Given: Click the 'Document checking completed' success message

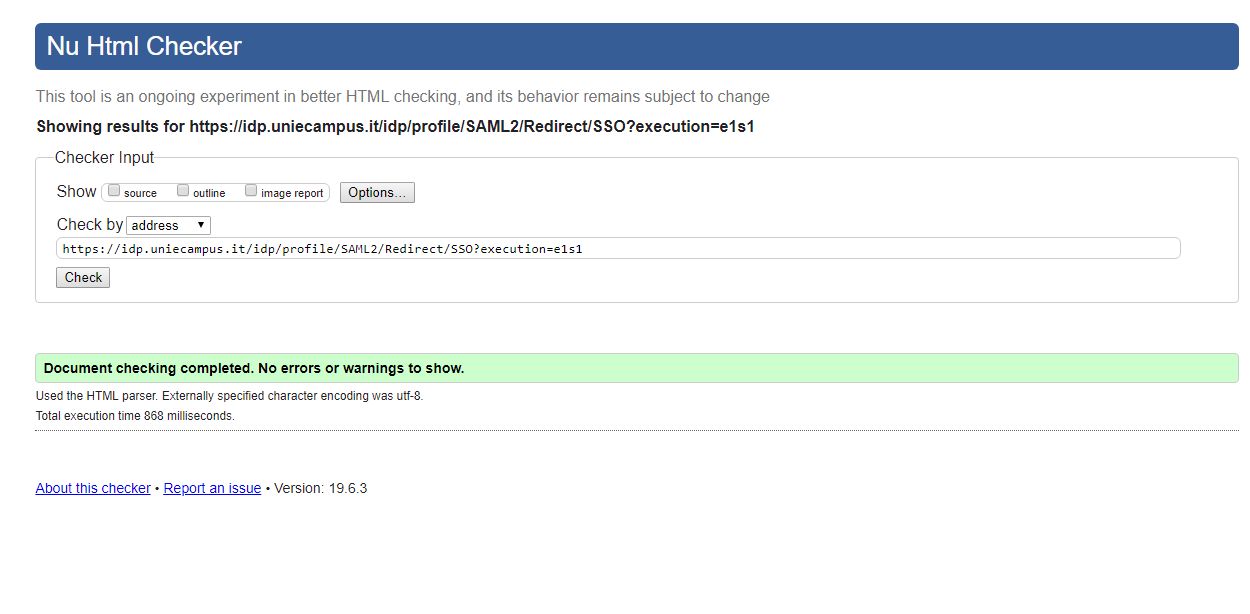Looking at the screenshot, I should click(637, 368).
